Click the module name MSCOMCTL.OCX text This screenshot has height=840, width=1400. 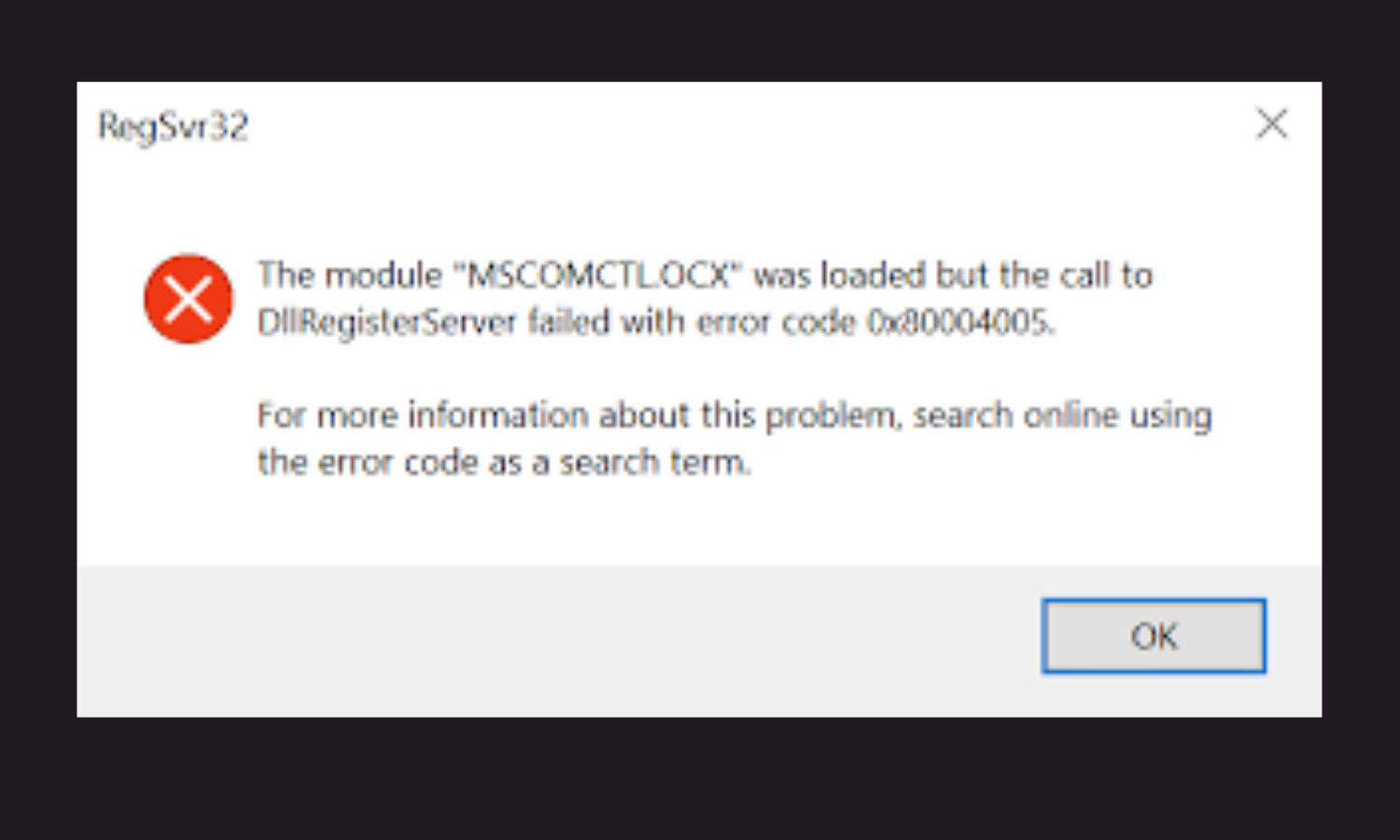(x=602, y=274)
